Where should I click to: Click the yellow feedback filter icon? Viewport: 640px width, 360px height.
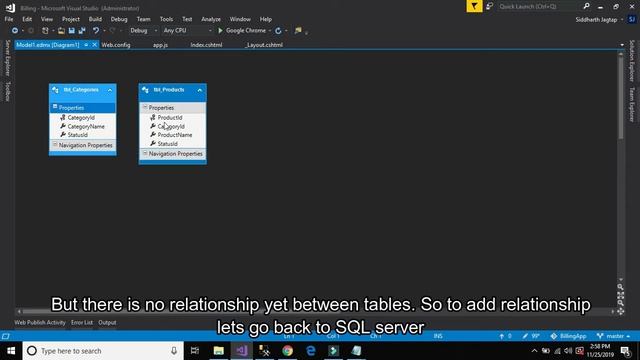click(x=474, y=6)
